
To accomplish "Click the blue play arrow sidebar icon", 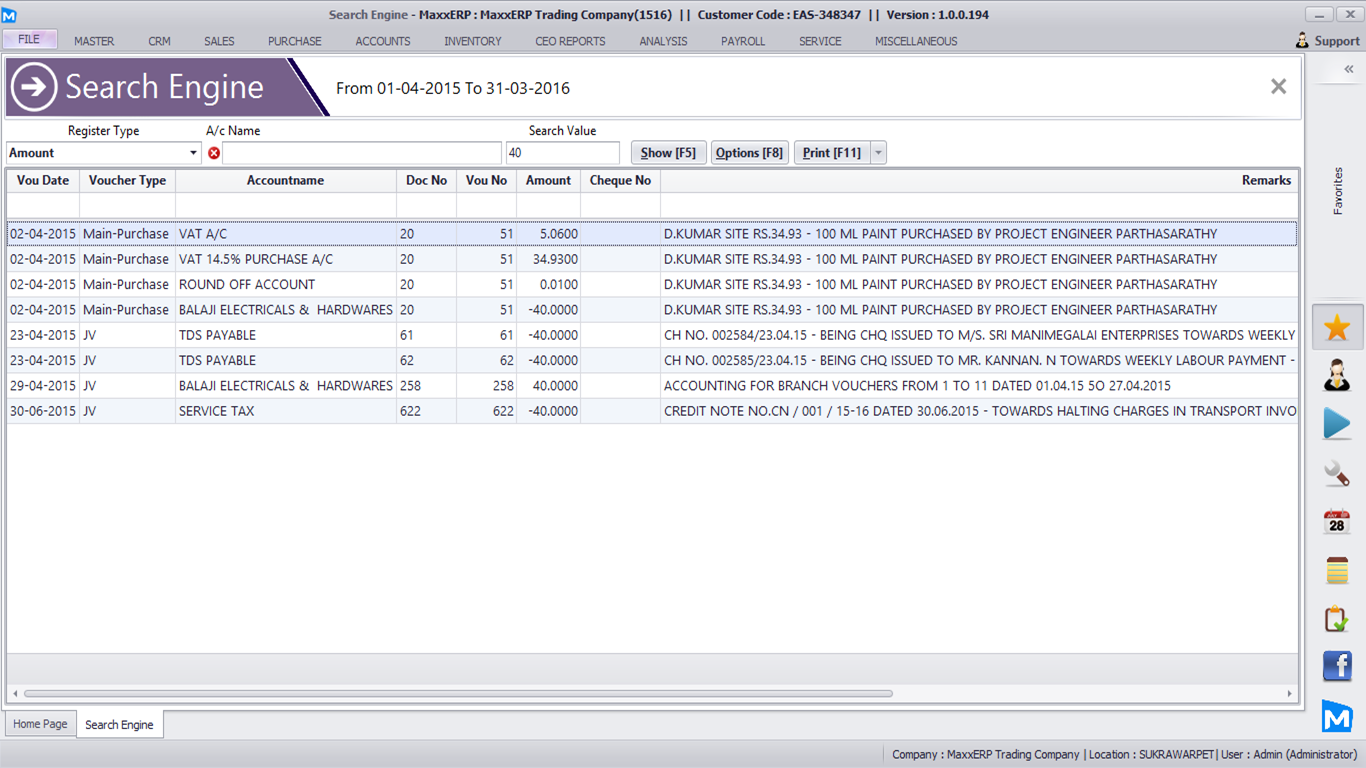I will tap(1337, 424).
